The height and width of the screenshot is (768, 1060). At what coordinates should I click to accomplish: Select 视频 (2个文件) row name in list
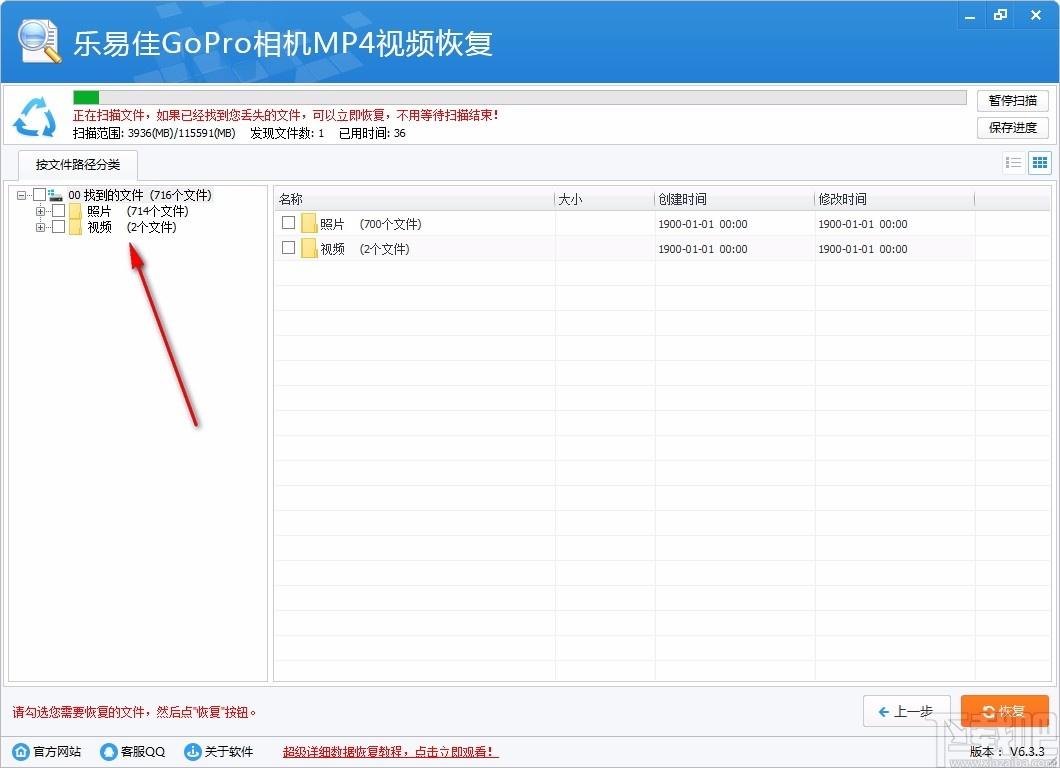(364, 249)
